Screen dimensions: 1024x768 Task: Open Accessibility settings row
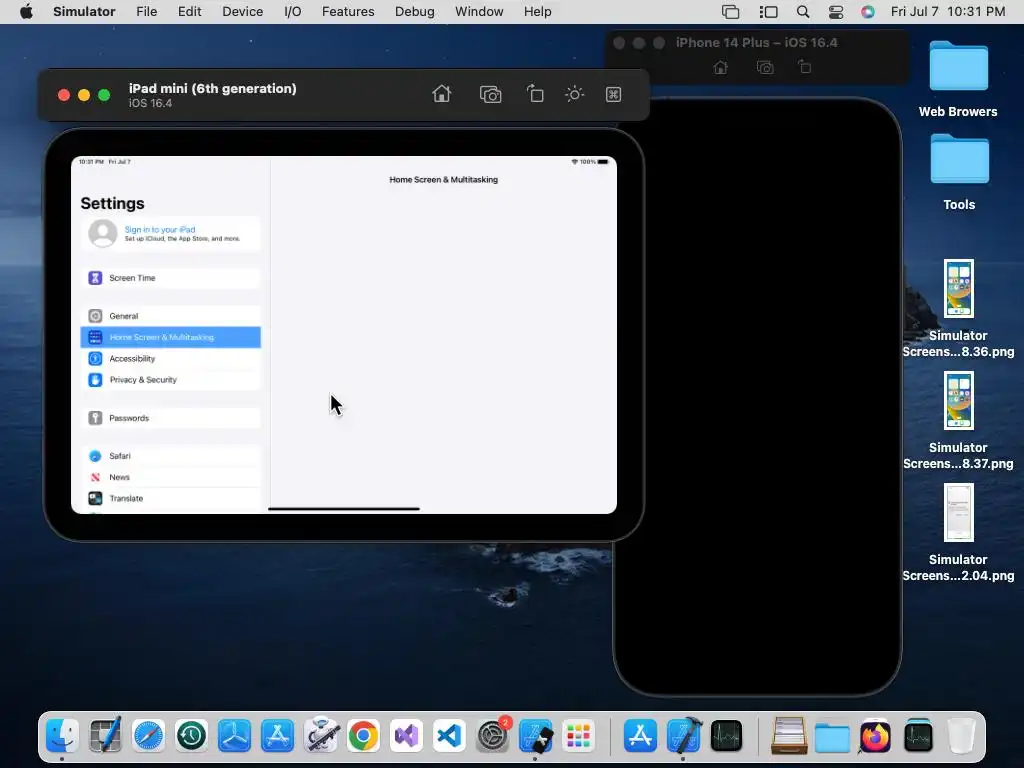point(170,359)
